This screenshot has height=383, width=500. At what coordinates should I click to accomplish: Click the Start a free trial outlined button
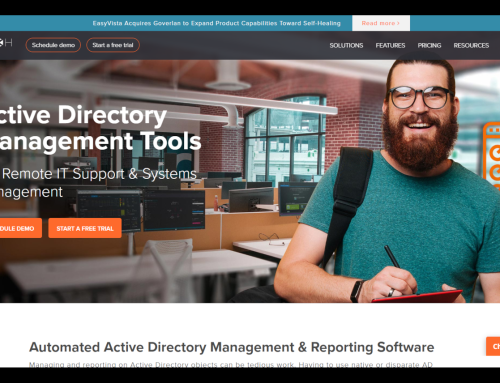[113, 45]
